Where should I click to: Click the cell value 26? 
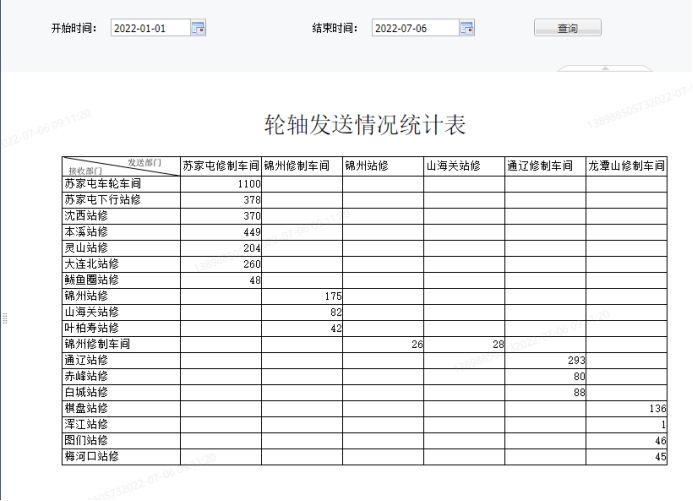(417, 345)
